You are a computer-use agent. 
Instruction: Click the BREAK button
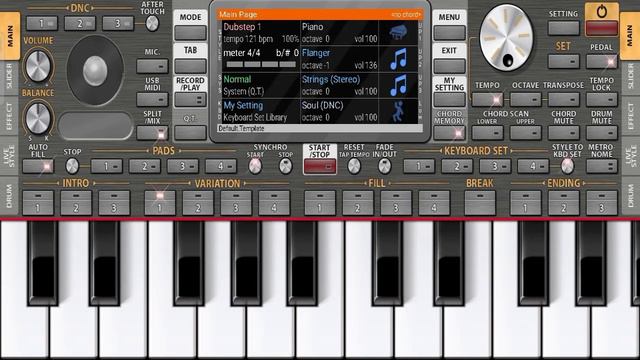(480, 203)
